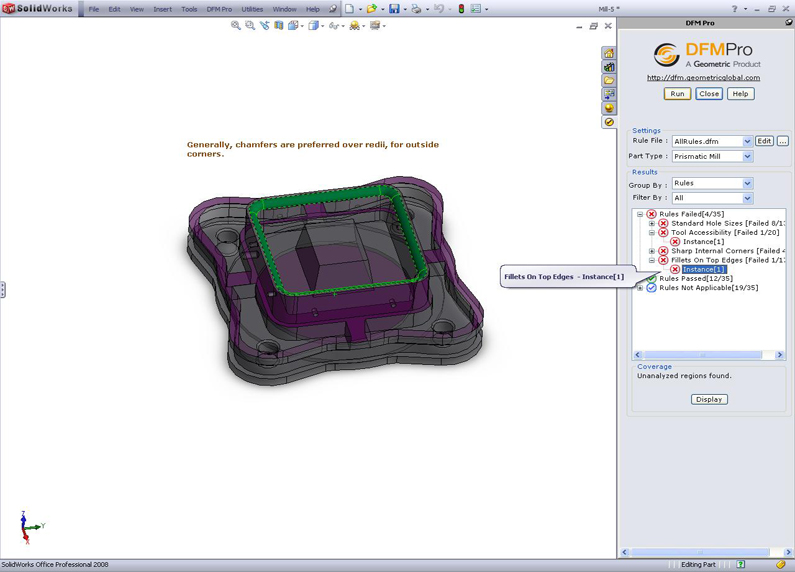Screen dimensions: 795x572
Task: Click the Hide/Show Items glasses icon
Action: point(333,25)
